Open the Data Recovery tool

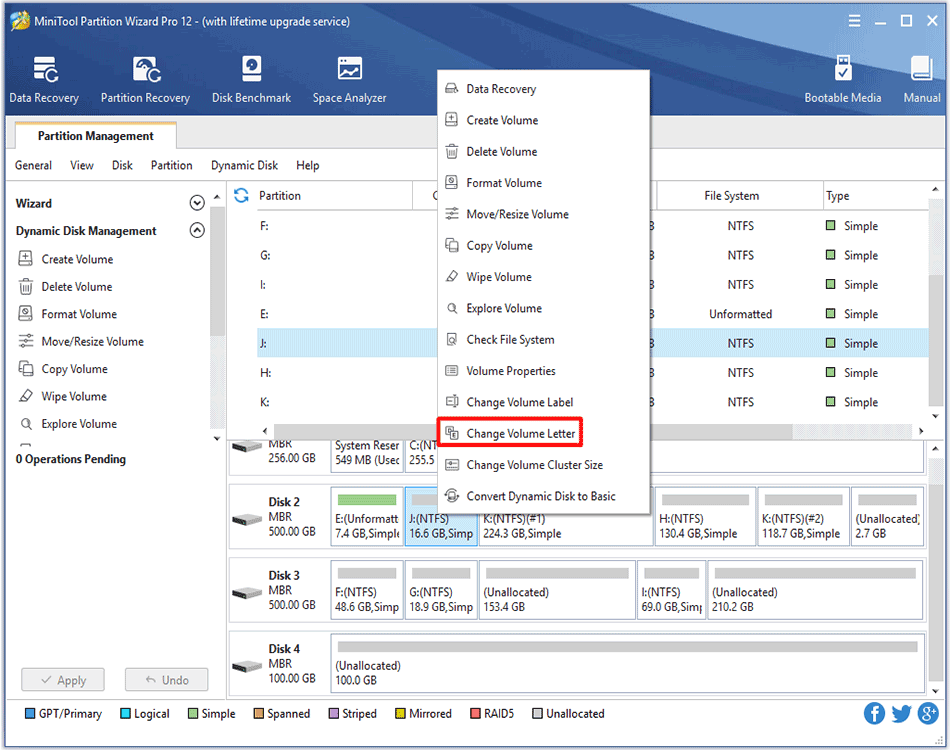(44, 80)
